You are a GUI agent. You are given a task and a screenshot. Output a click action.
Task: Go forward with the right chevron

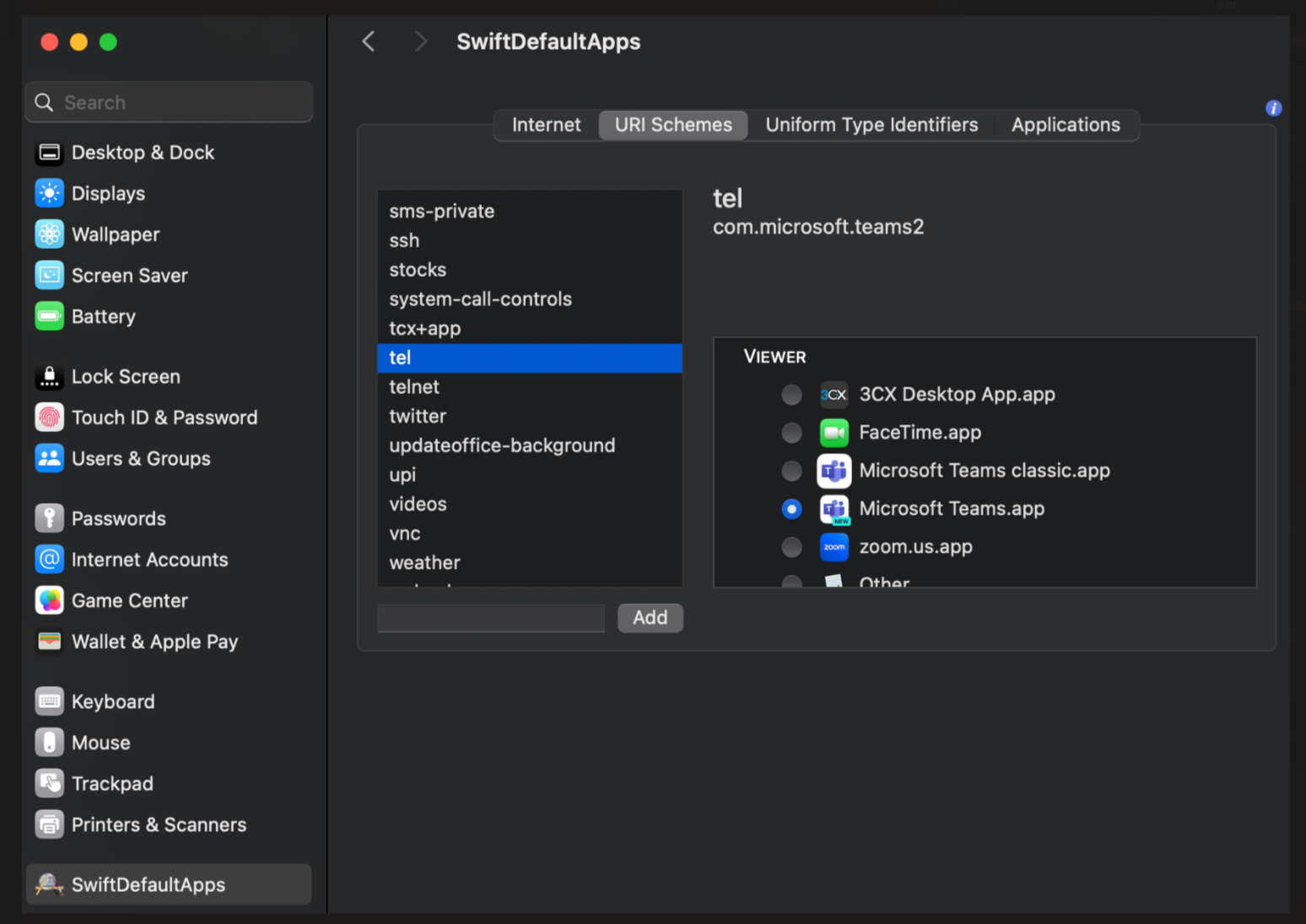click(x=421, y=41)
